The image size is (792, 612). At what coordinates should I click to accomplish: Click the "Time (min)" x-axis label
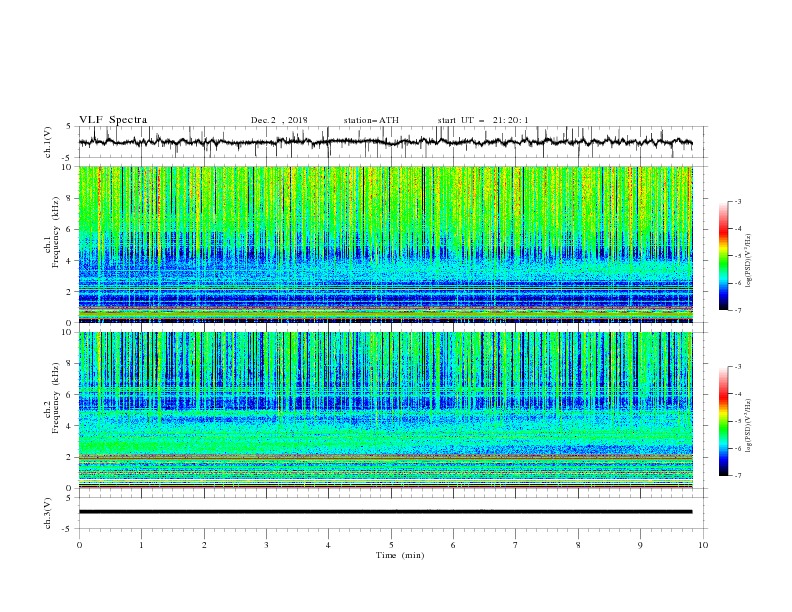pos(400,555)
